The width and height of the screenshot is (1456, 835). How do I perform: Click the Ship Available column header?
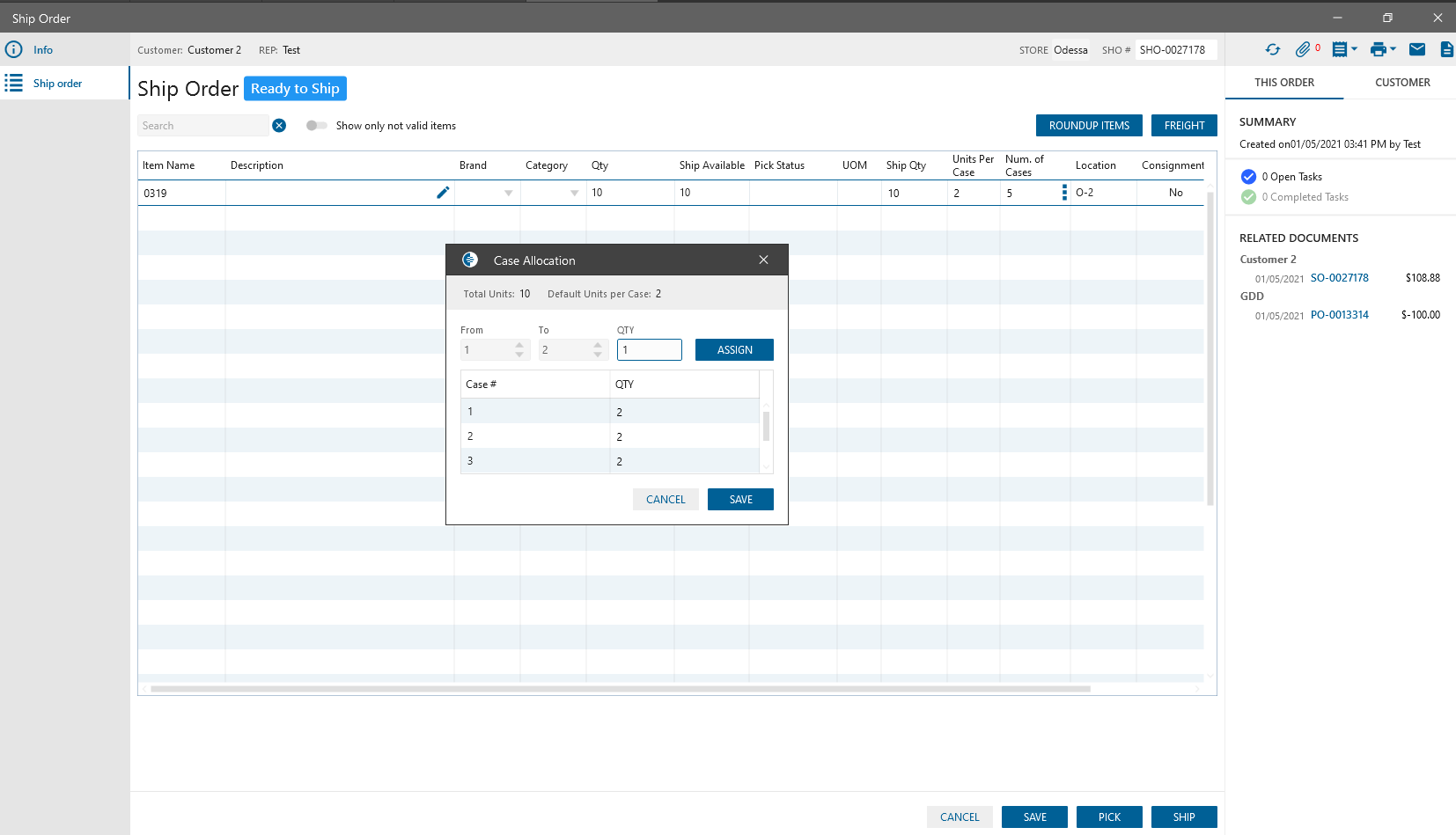coord(711,165)
